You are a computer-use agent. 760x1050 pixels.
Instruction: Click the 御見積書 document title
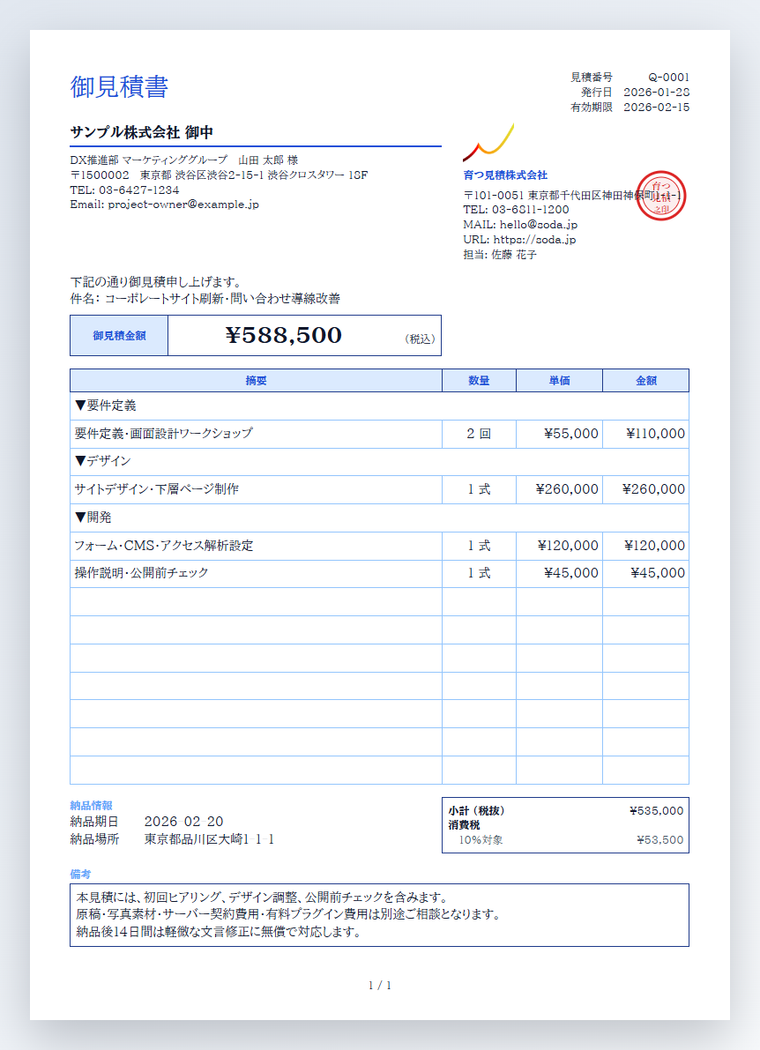[119, 87]
